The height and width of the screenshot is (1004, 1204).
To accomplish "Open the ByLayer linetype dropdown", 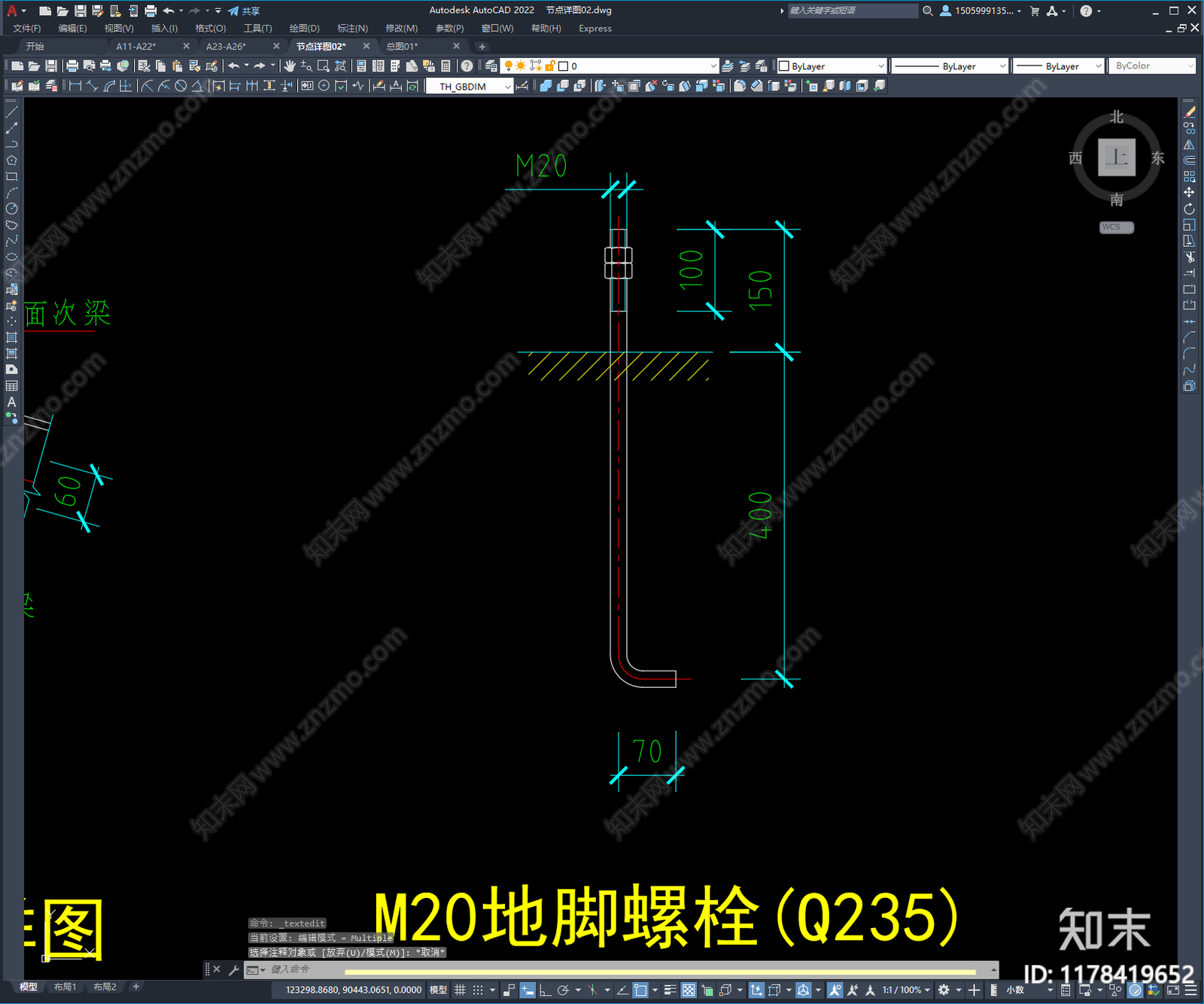I will tap(950, 66).
